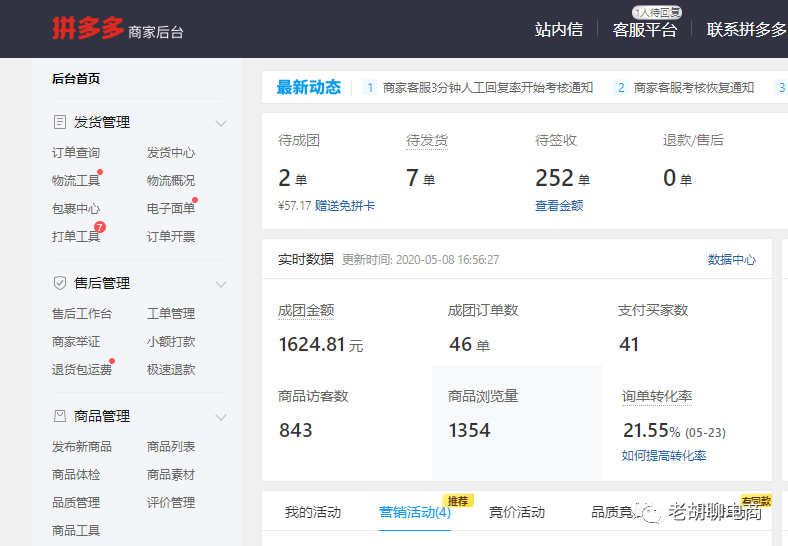Click the 待签收 252 单 count

tap(562, 178)
